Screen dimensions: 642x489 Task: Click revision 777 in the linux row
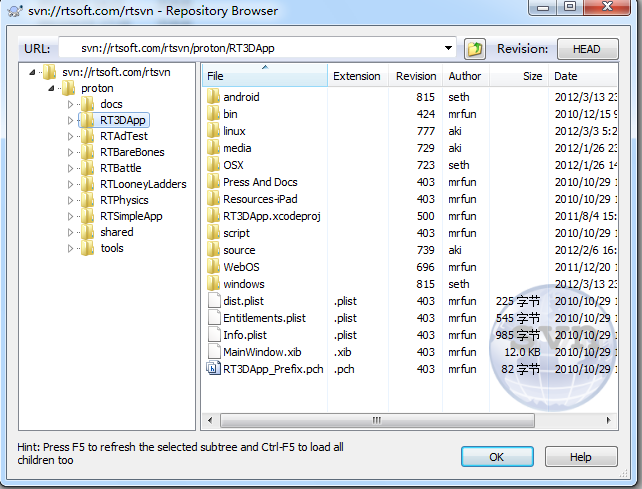pos(425,131)
